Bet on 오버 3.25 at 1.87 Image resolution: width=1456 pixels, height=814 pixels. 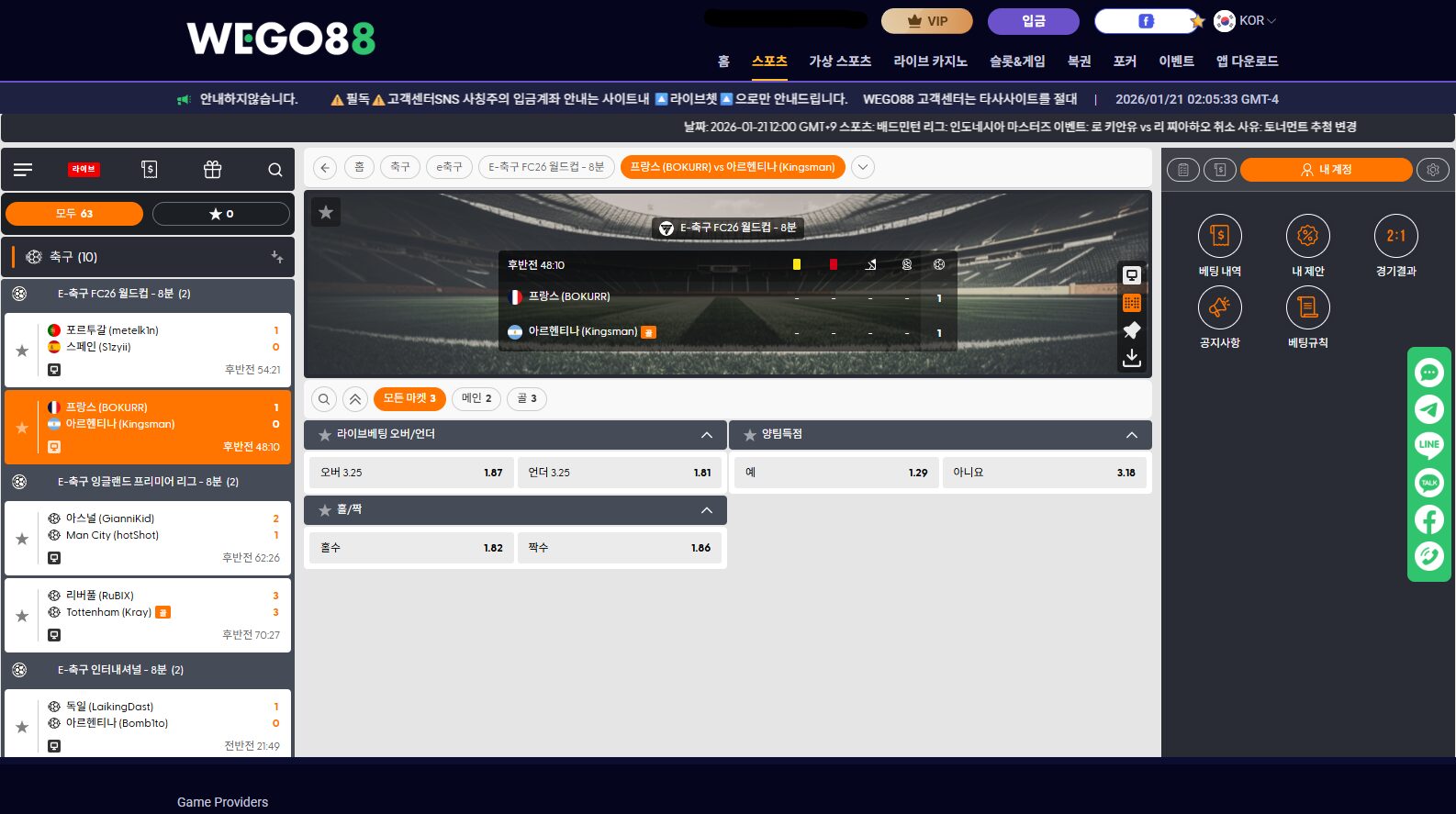(411, 473)
